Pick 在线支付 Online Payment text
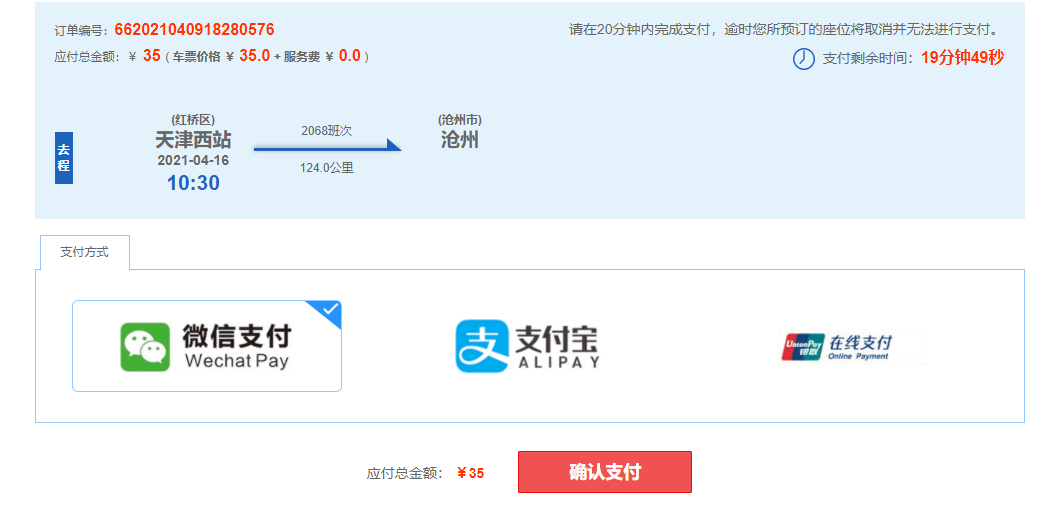The image size is (1048, 510). [x=859, y=346]
